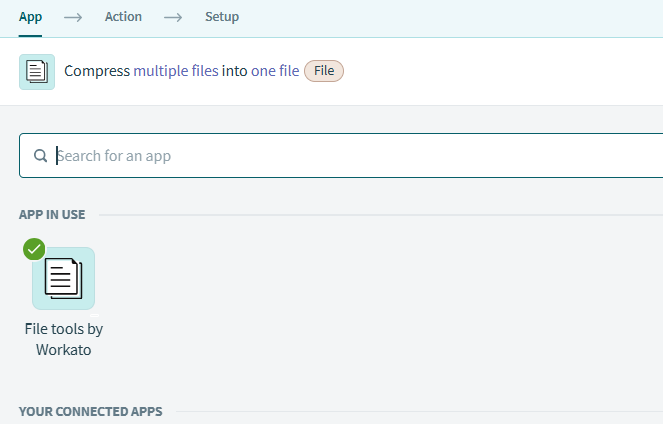
Task: Click the 'APP IN USE' section heading
Action: (52, 214)
